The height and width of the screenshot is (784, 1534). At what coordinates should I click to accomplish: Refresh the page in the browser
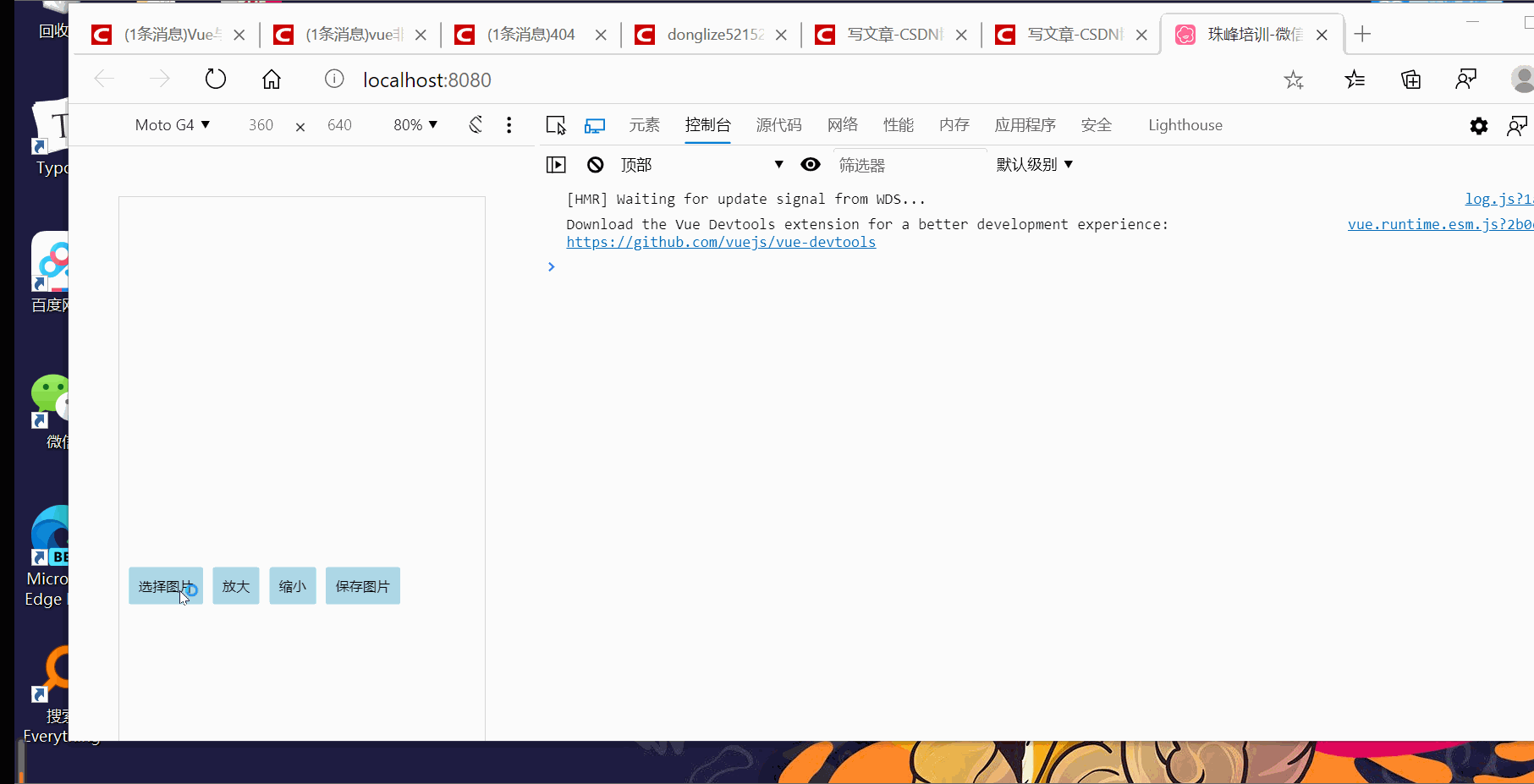coord(215,79)
